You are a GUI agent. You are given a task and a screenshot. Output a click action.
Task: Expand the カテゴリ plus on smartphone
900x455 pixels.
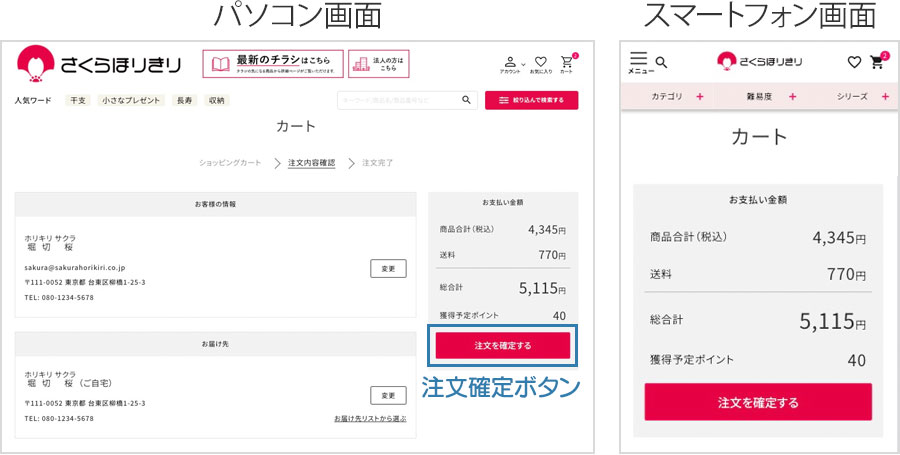[700, 97]
